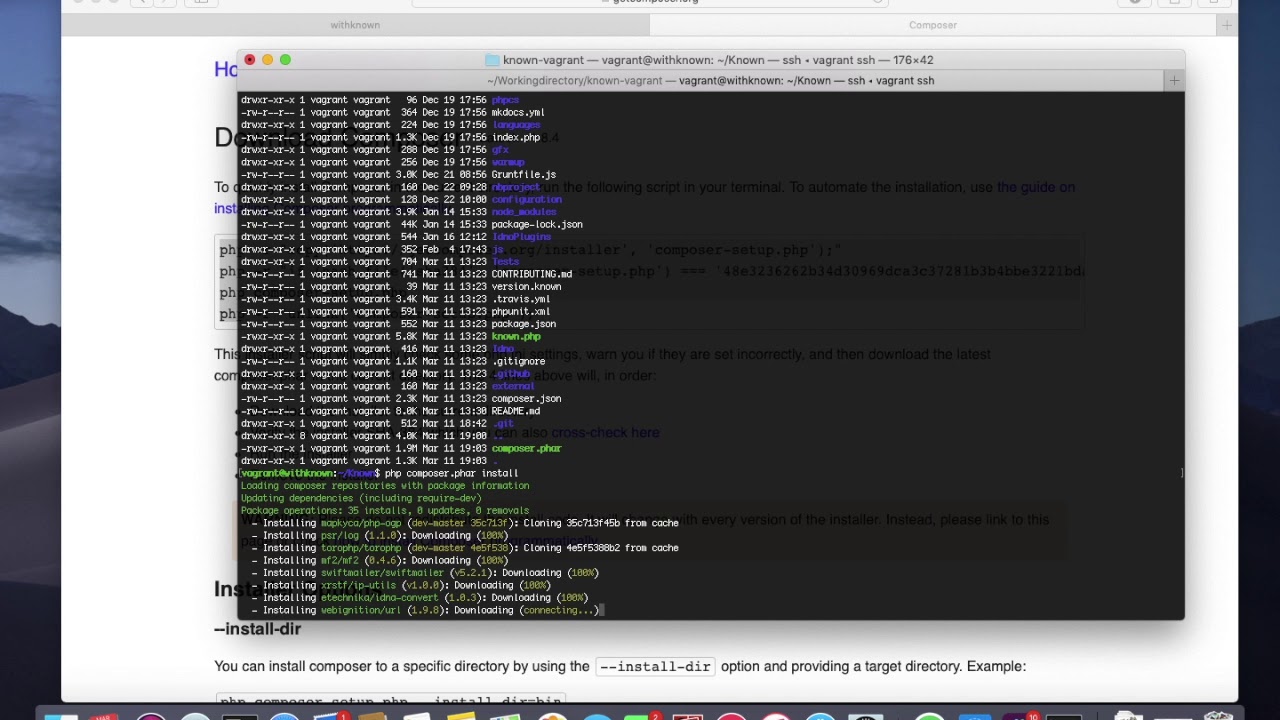This screenshot has height=720, width=1280.
Task: Click the .travis.yml file name
Action: (521, 299)
